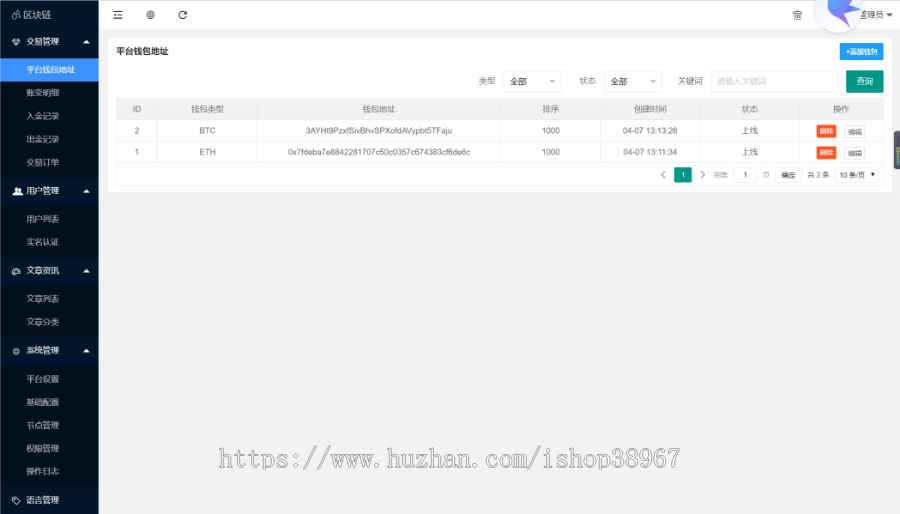The height and width of the screenshot is (514, 900).
Task: Go to the next page arrow
Action: [x=703, y=174]
